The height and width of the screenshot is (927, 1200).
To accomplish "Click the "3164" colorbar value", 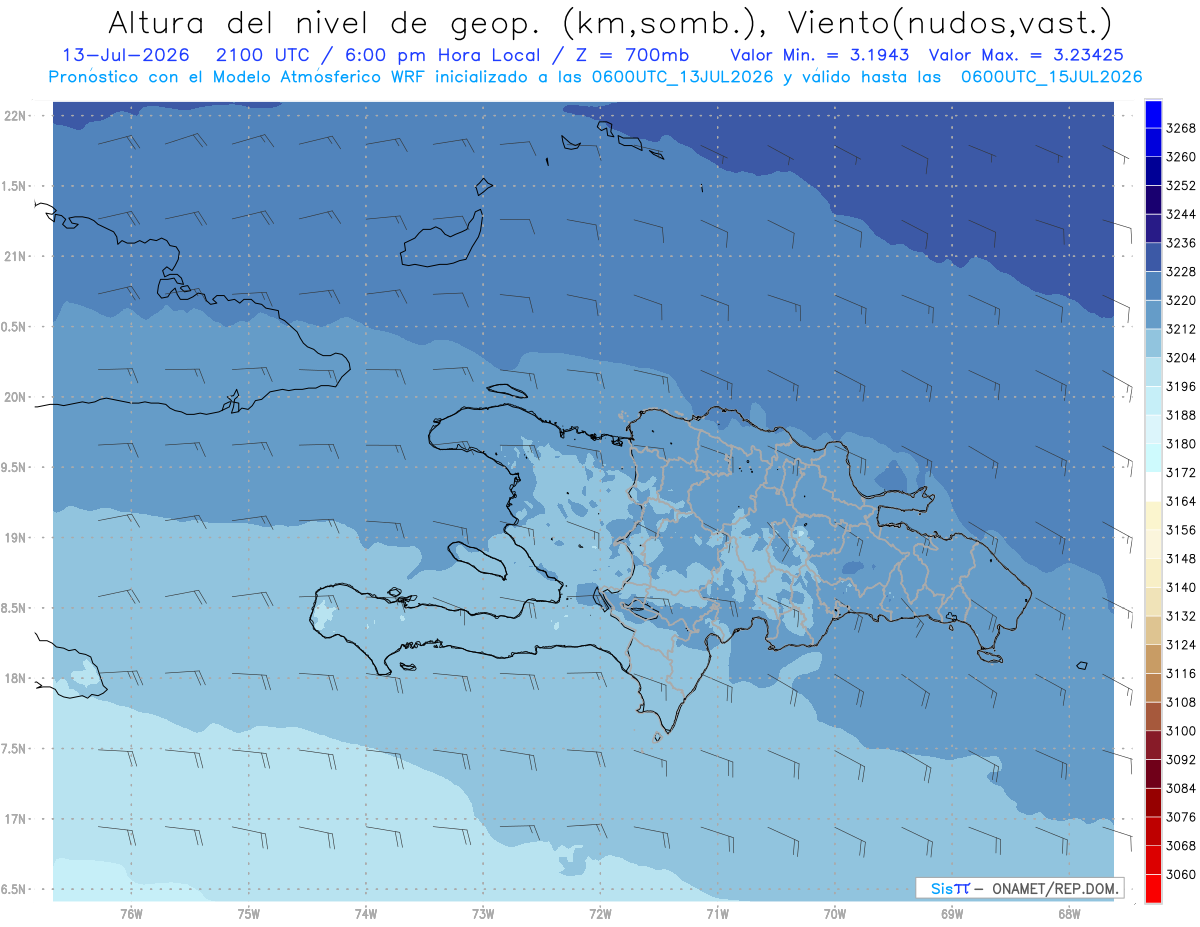I will point(1181,501).
